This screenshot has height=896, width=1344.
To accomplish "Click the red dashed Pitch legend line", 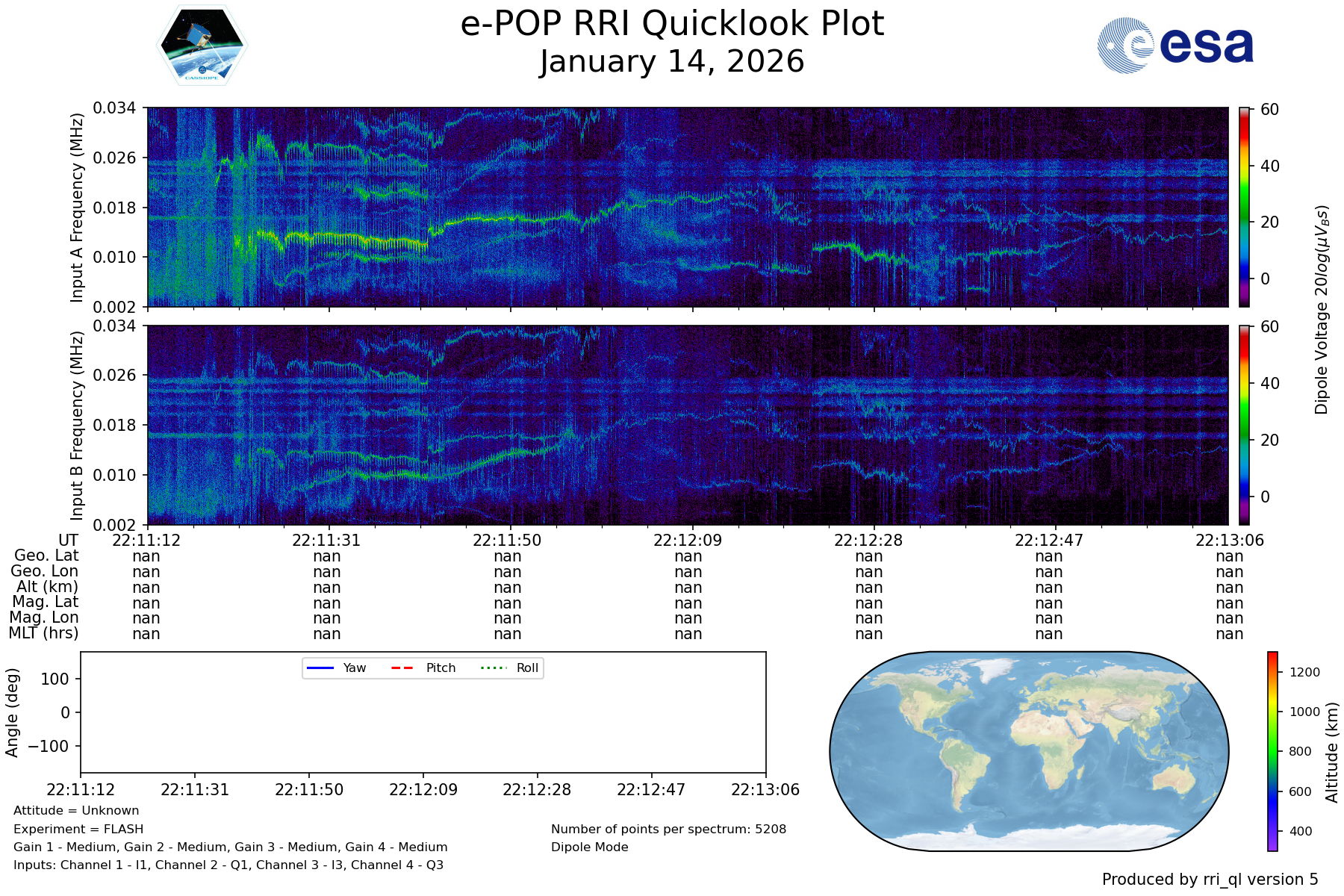I will tap(402, 668).
